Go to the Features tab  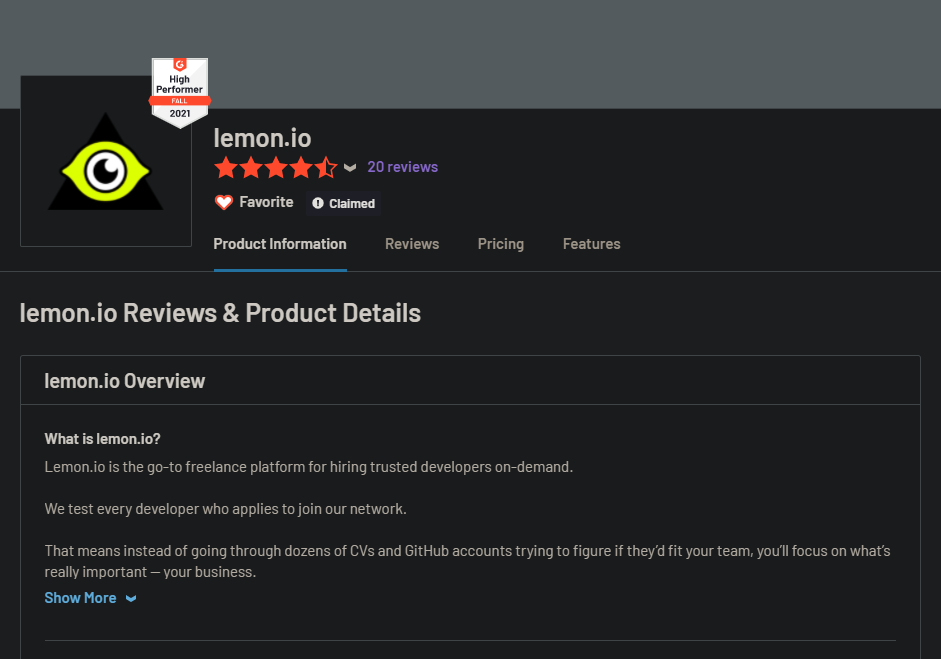(592, 244)
